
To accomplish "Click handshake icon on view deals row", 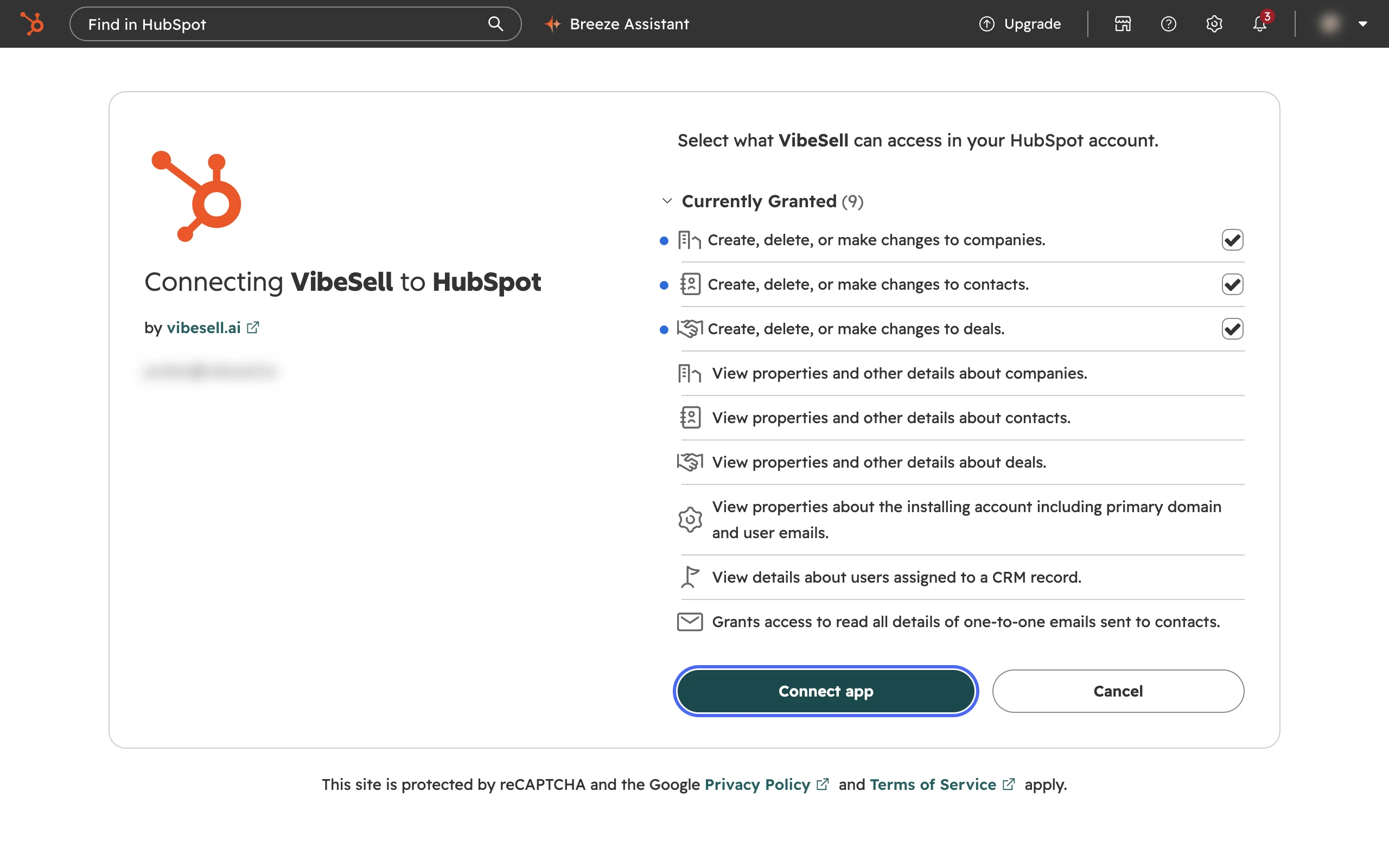I will click(x=690, y=462).
